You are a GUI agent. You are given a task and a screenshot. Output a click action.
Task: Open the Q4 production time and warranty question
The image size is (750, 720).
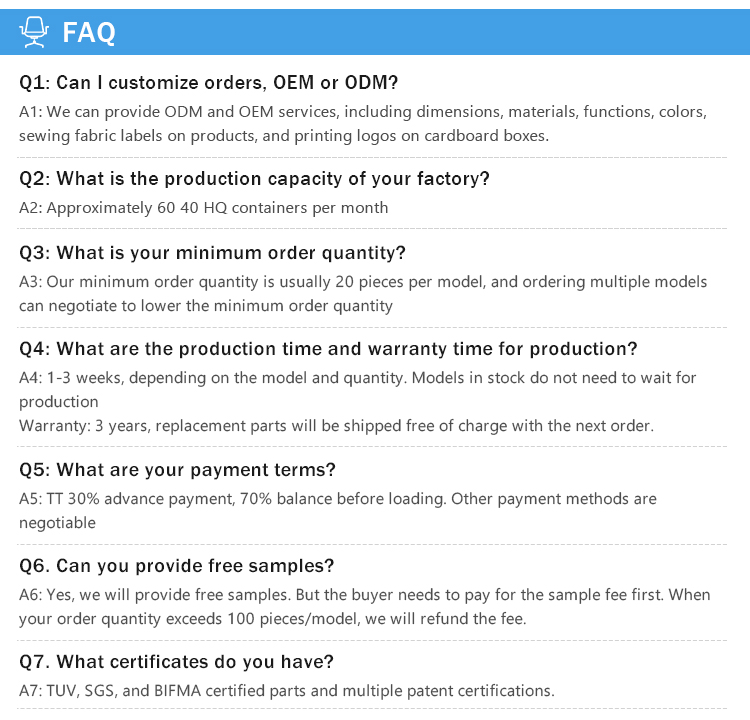click(x=328, y=349)
